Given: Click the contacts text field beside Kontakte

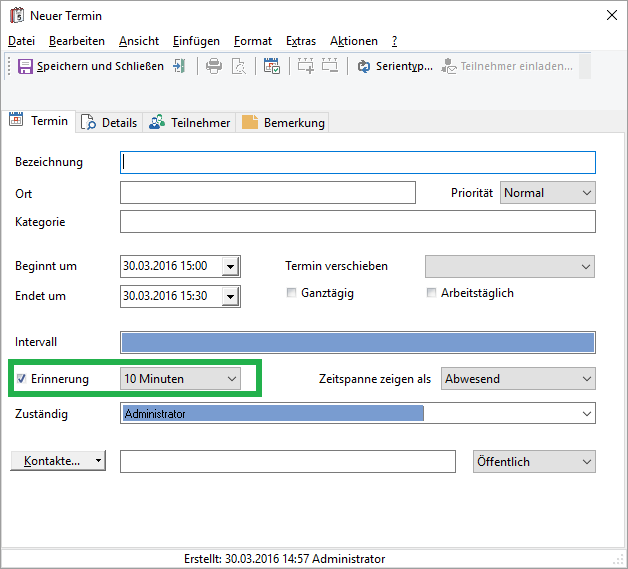Looking at the screenshot, I should pos(288,461).
